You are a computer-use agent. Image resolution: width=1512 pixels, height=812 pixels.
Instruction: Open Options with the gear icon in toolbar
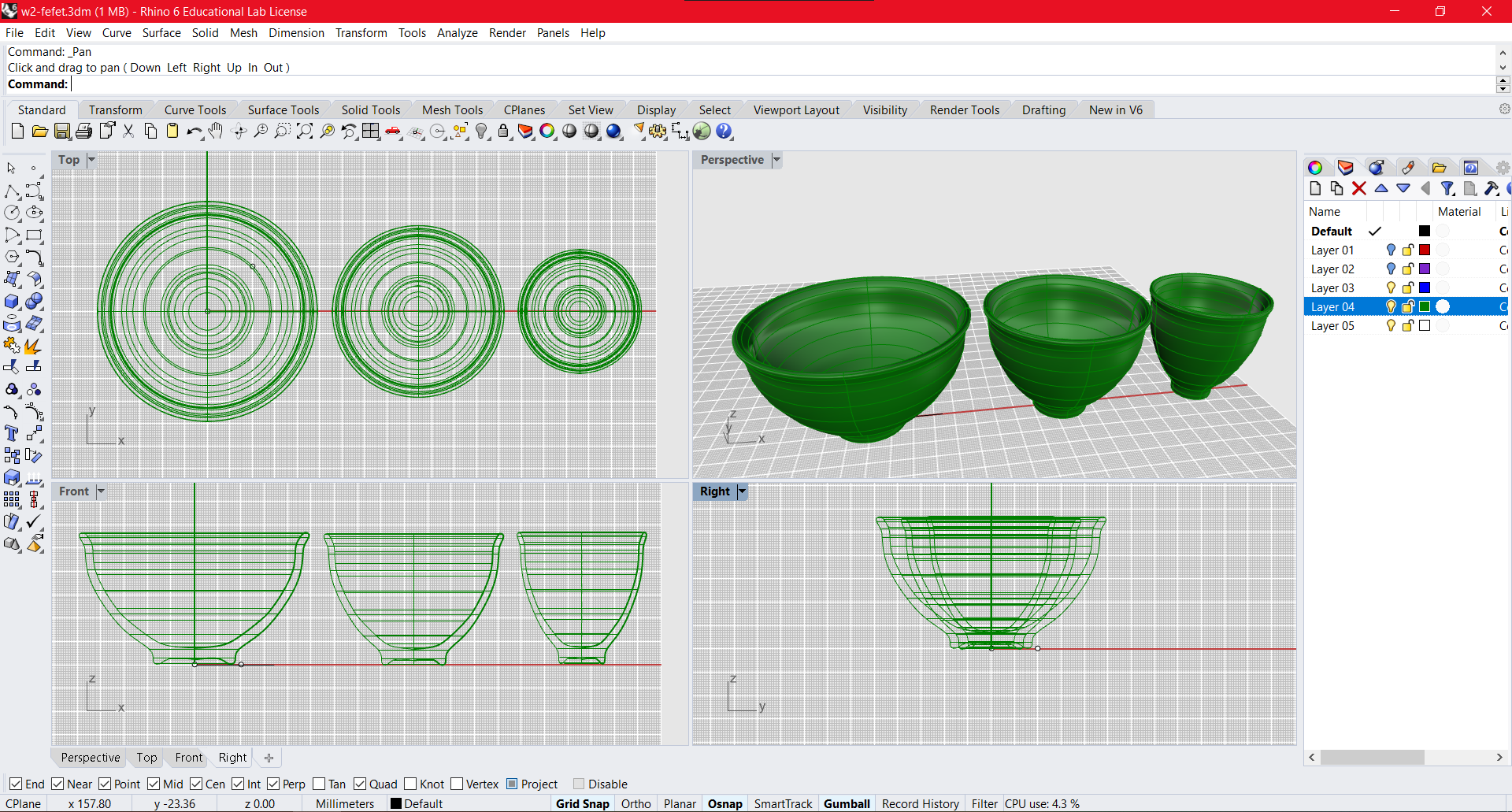point(658,132)
